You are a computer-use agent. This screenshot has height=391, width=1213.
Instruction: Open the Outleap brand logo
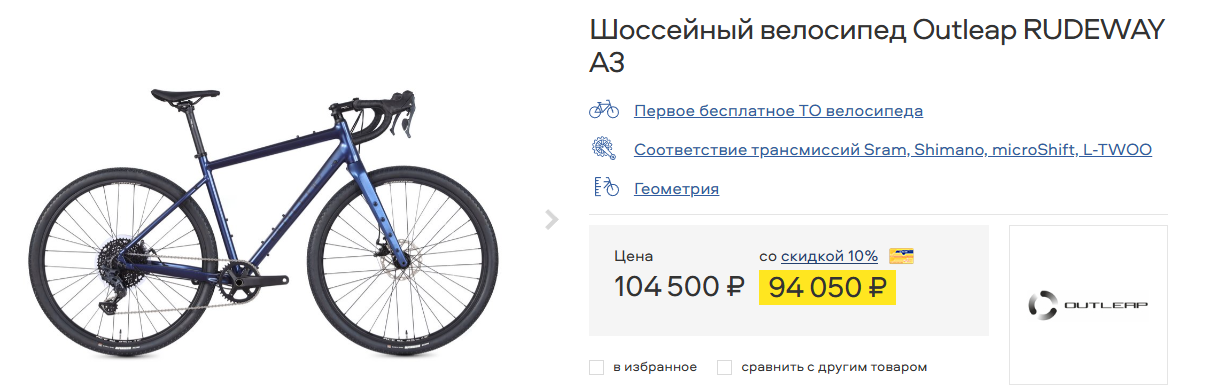(1088, 304)
